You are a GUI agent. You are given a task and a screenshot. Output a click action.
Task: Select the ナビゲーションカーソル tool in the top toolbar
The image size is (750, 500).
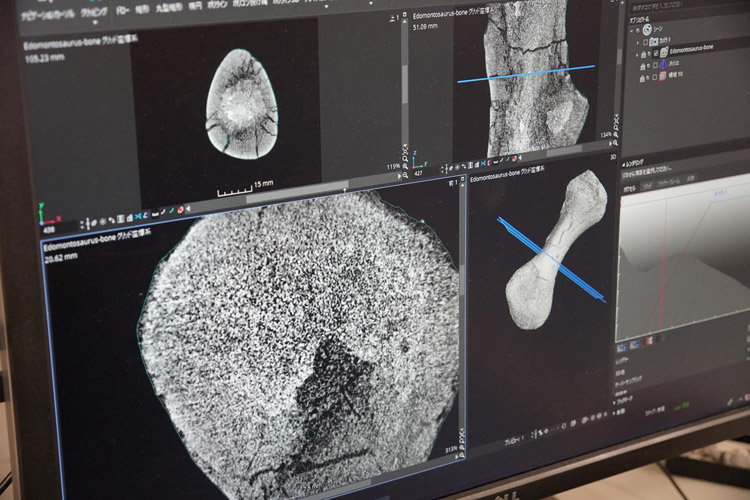48,14
